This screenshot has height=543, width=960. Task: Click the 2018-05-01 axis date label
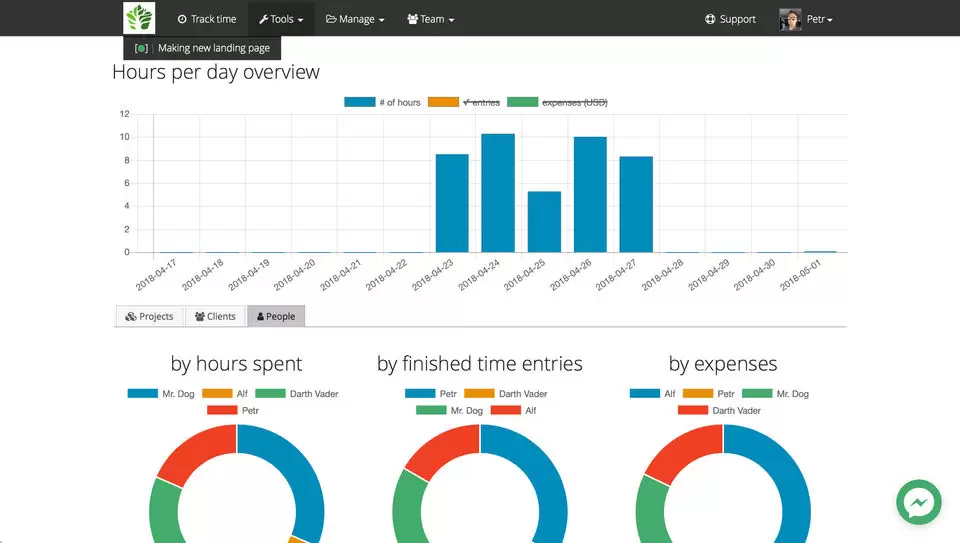coord(800,275)
